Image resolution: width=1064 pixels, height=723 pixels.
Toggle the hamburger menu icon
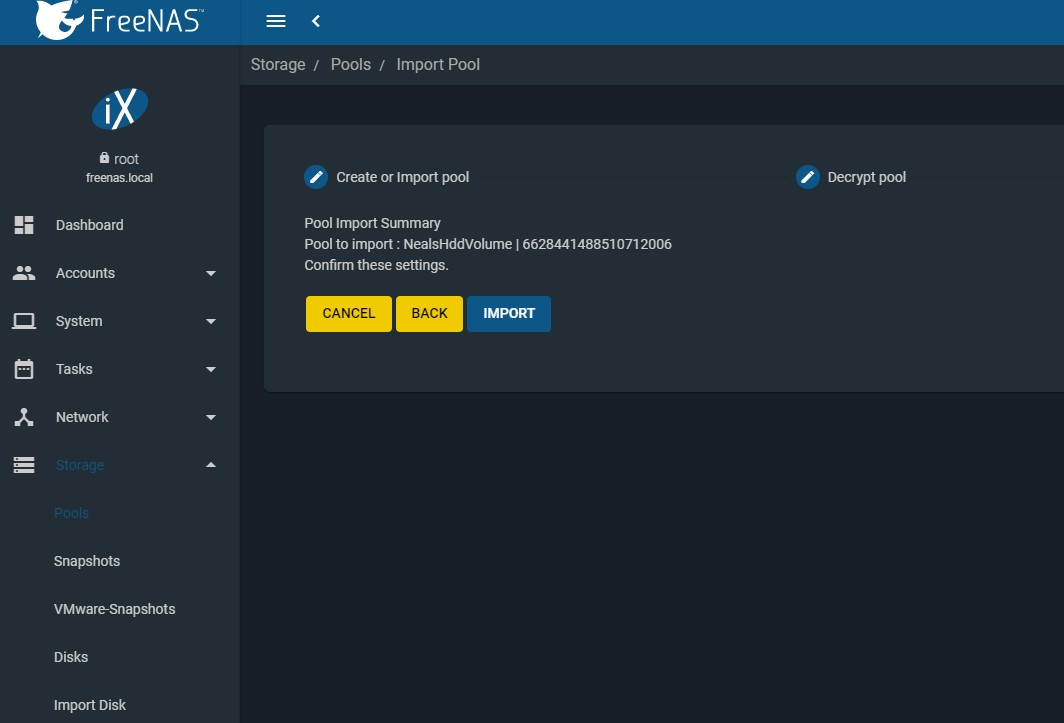pos(276,21)
